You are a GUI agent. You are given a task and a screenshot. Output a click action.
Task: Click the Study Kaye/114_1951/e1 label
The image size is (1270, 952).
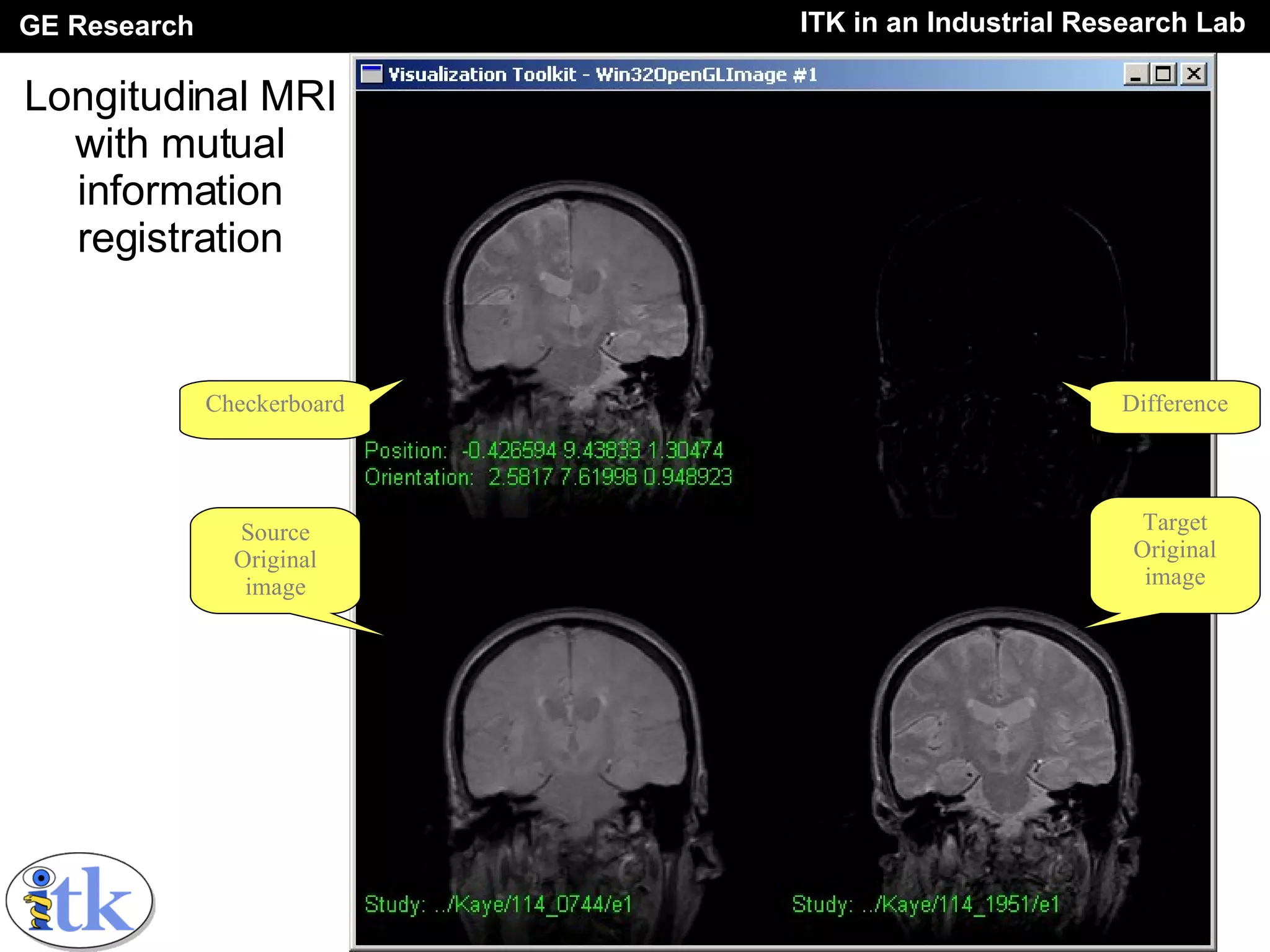(x=925, y=905)
